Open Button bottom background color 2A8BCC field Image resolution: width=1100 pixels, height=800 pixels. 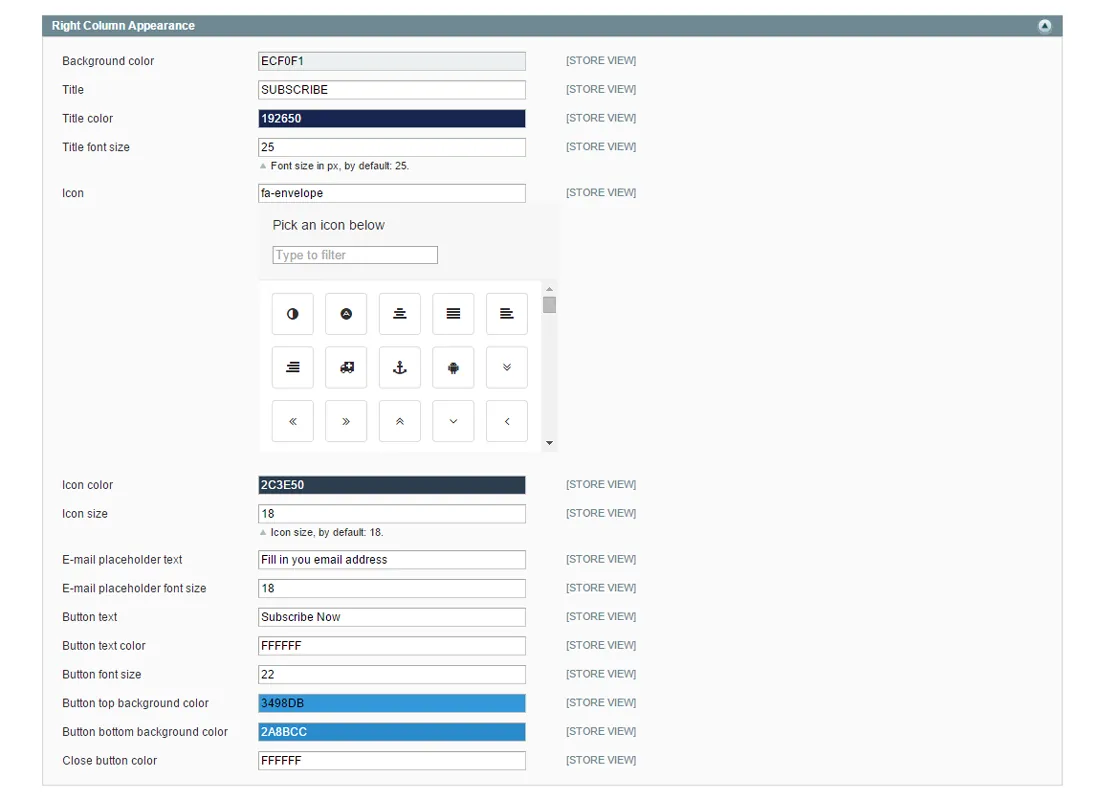click(391, 732)
